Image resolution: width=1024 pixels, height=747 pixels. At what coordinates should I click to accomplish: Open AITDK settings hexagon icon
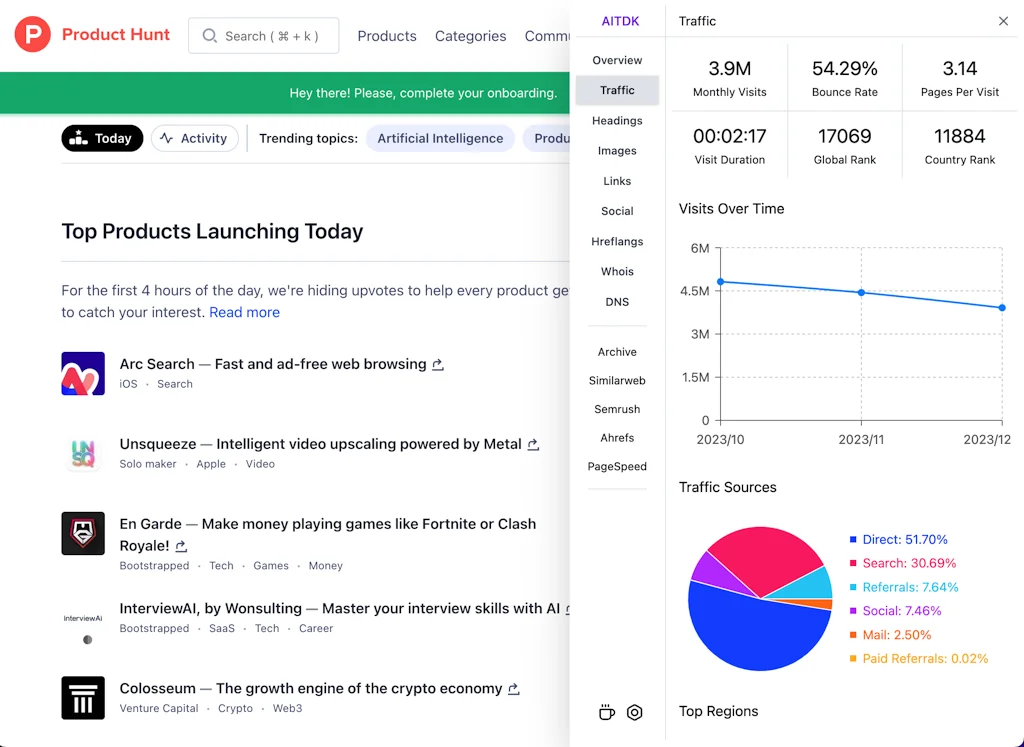click(634, 712)
